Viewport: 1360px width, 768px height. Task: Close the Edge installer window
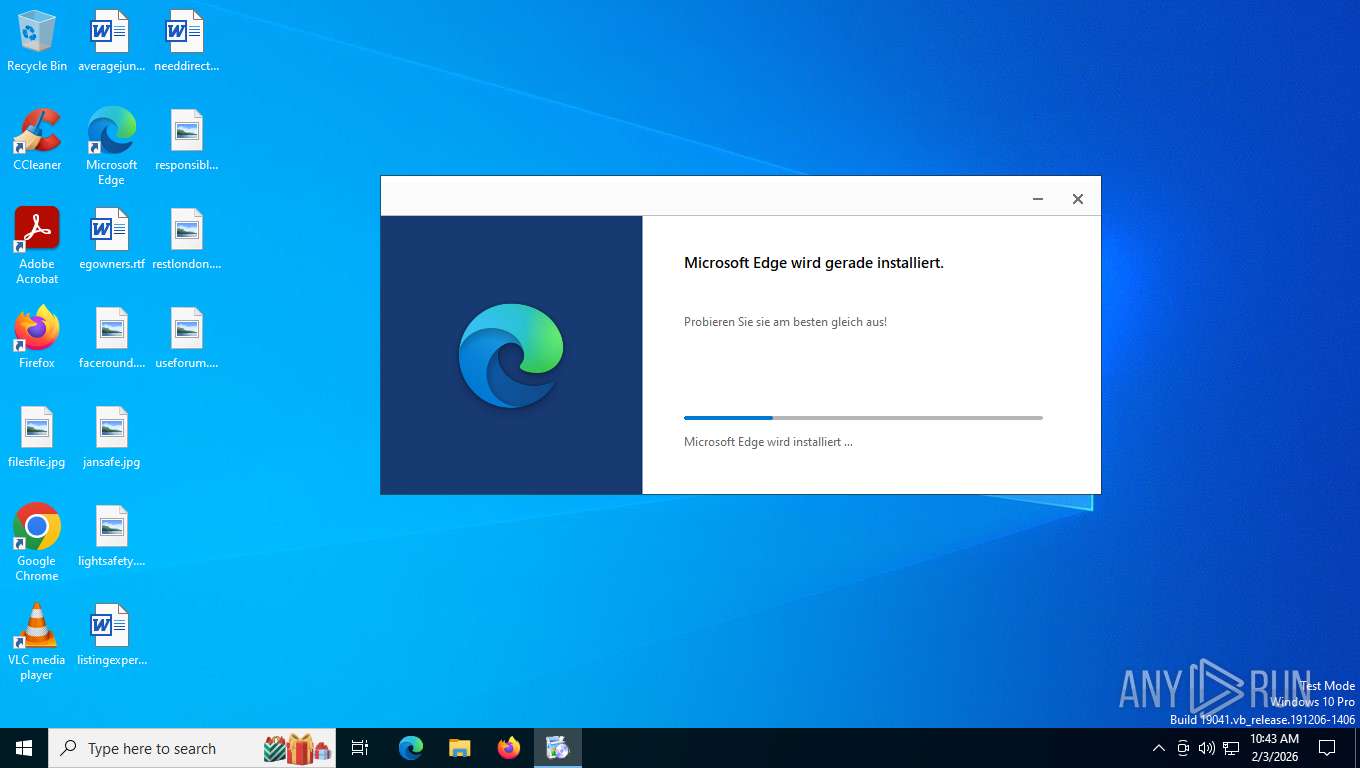tap(1078, 199)
